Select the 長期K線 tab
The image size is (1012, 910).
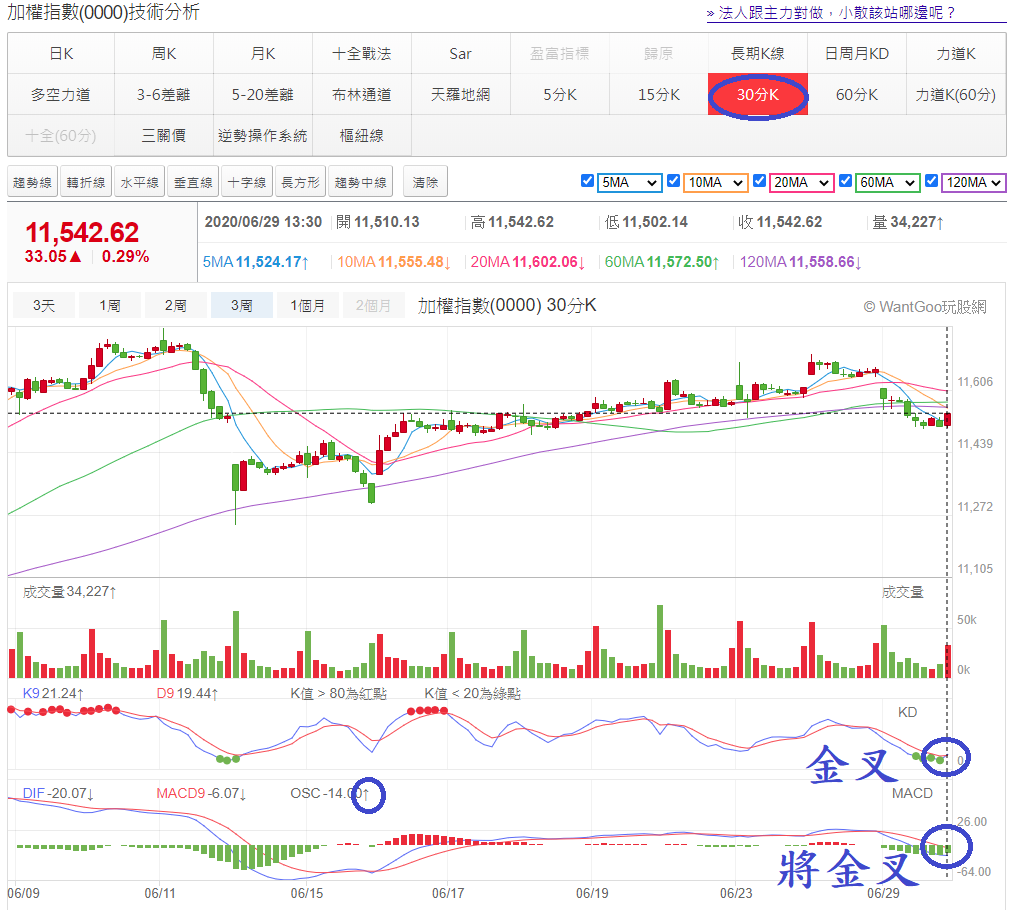(x=758, y=54)
